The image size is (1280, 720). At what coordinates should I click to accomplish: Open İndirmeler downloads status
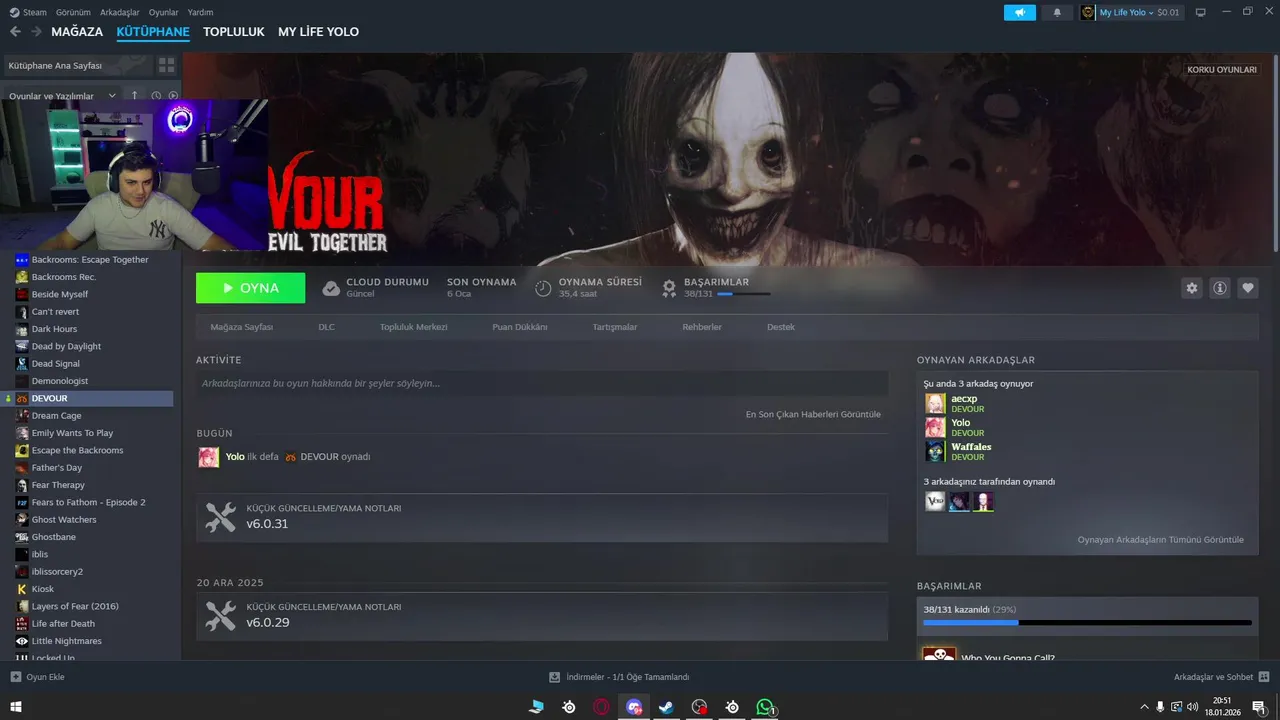(619, 677)
